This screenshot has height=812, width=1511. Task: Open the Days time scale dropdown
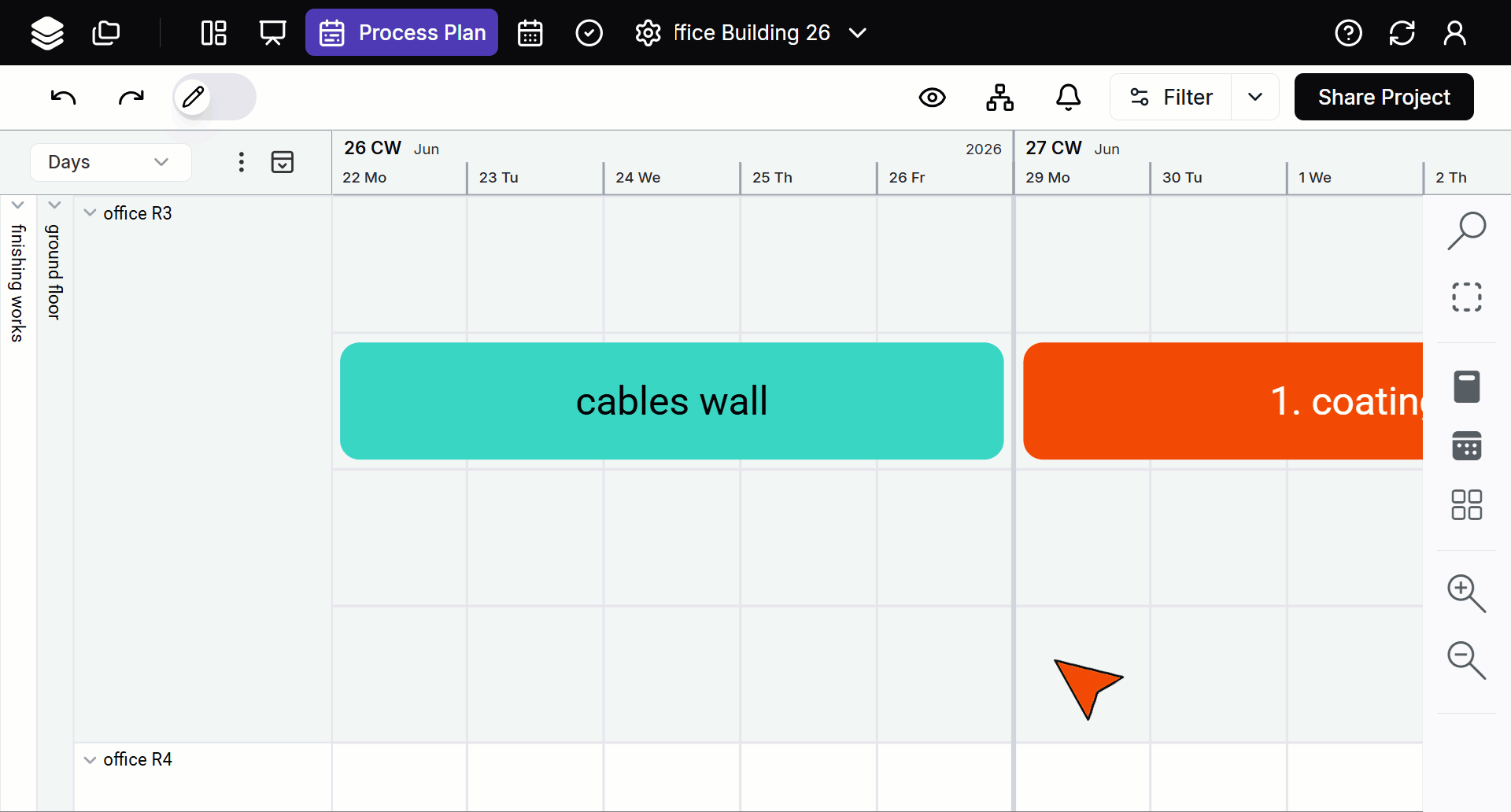(110, 162)
